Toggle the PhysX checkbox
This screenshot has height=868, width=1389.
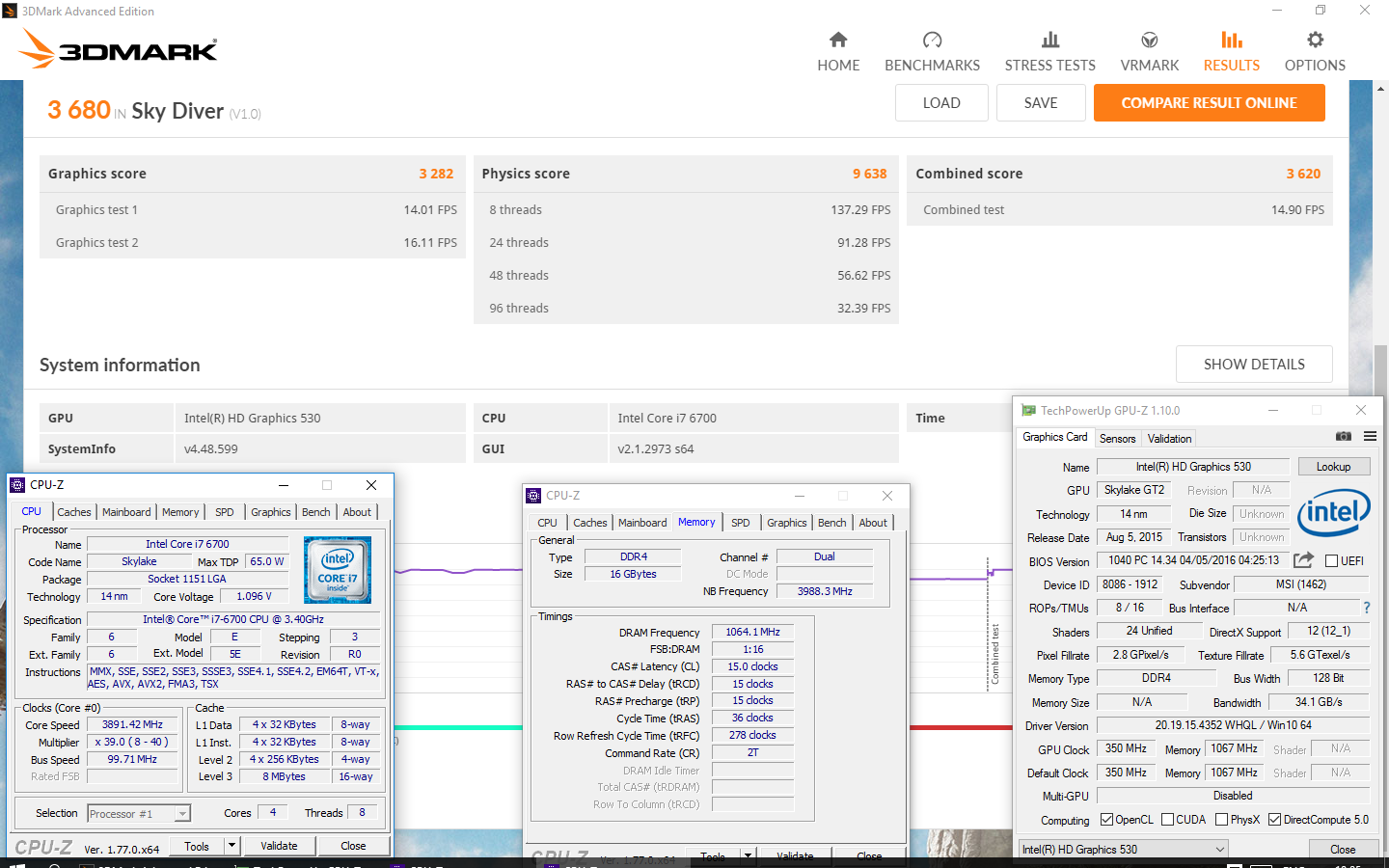pos(1221,820)
